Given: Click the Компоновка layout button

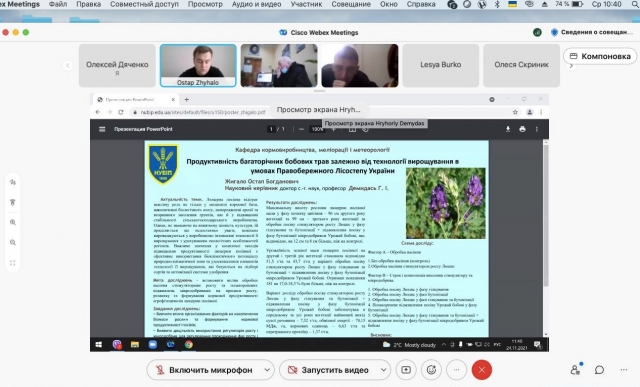Looking at the screenshot, I should point(600,56).
